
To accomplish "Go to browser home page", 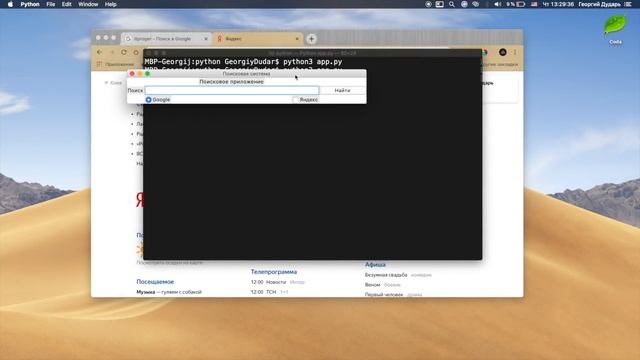I will pos(136,52).
